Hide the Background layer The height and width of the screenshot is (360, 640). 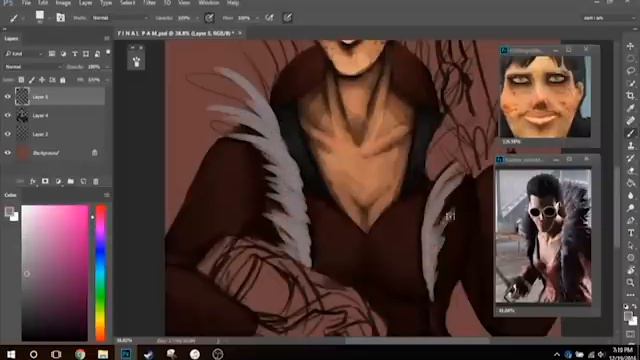pyautogui.click(x=8, y=153)
